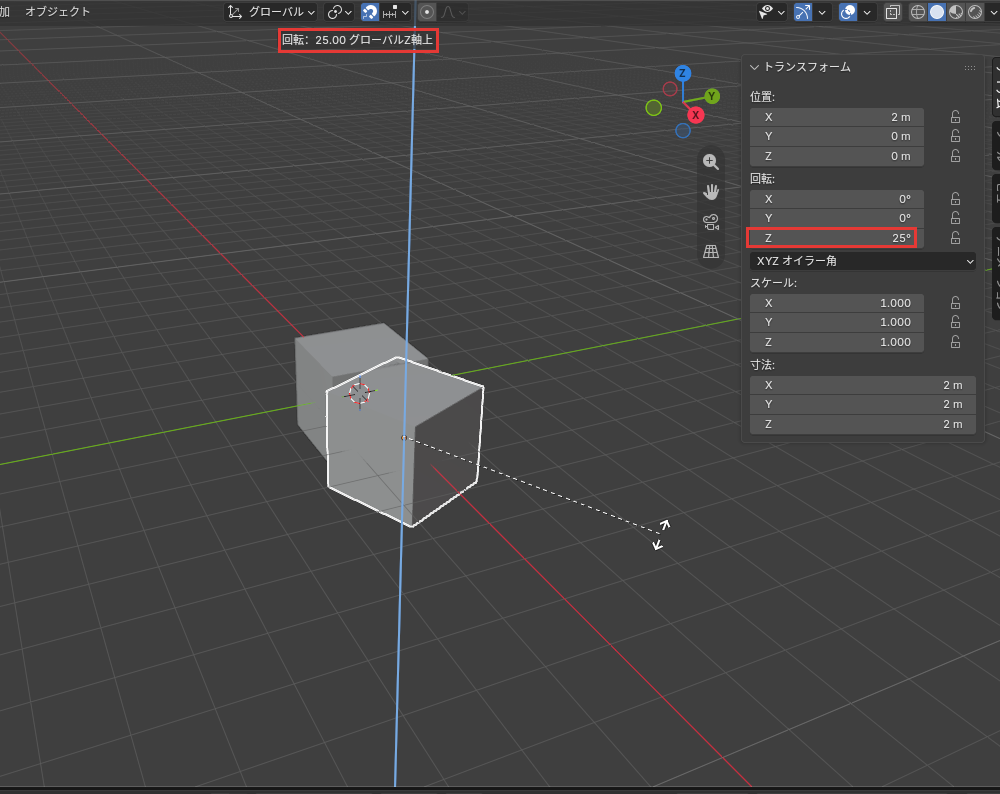Click the zoom magnifier icon in viewport
Screen dimensions: 1000x794
pos(710,162)
